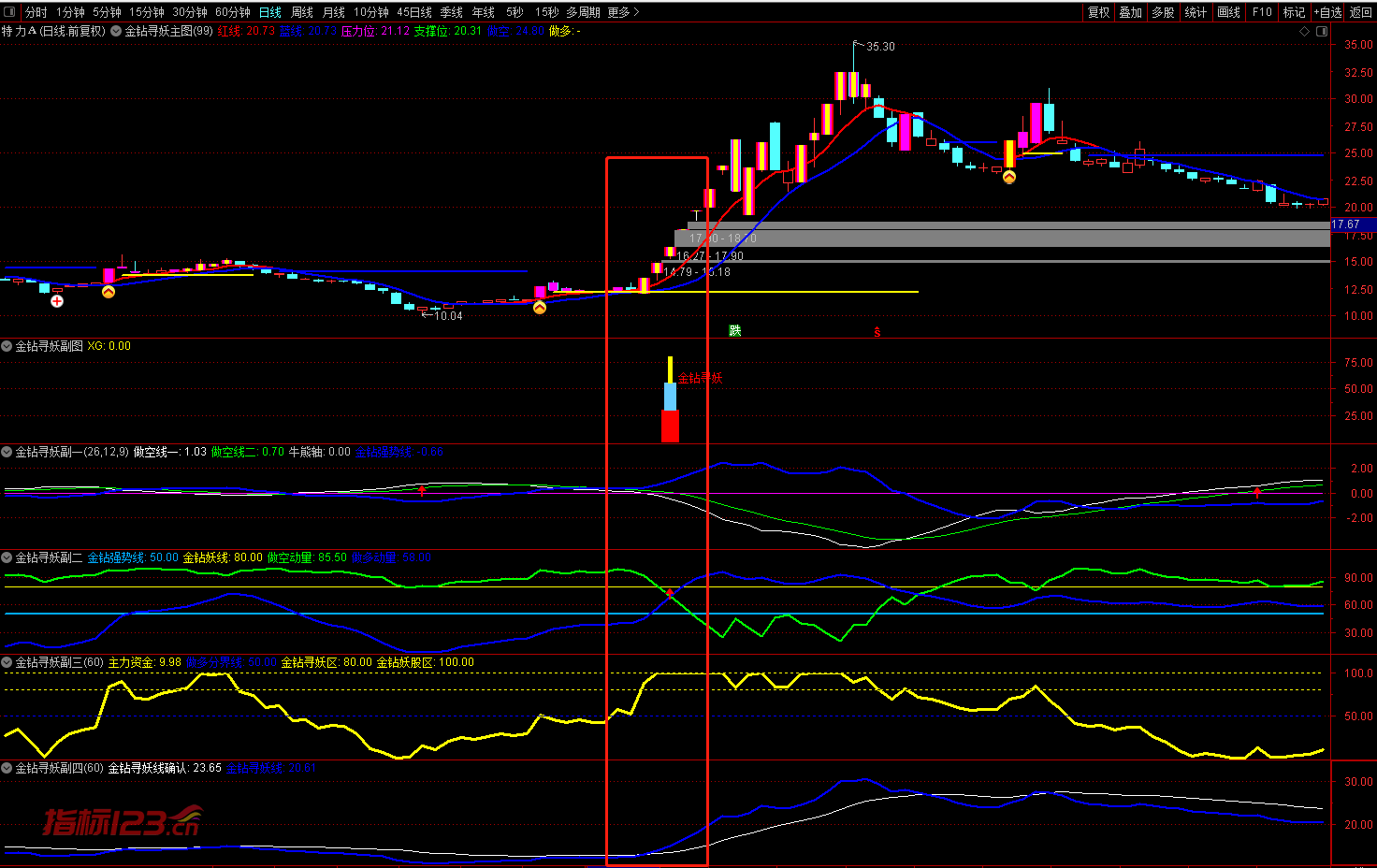Click the 做空动里: 85.50 label
Viewport: 1377px width, 868px height.
(307, 557)
